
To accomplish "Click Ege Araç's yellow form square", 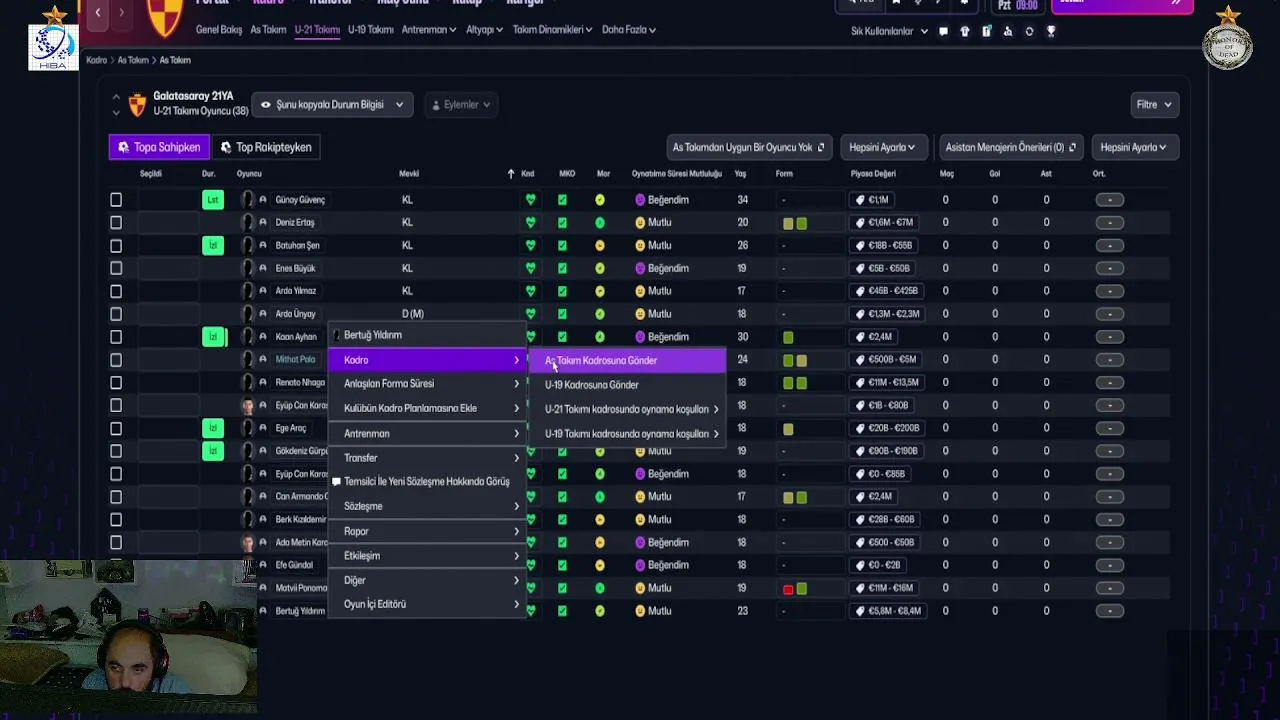I will (x=788, y=429).
